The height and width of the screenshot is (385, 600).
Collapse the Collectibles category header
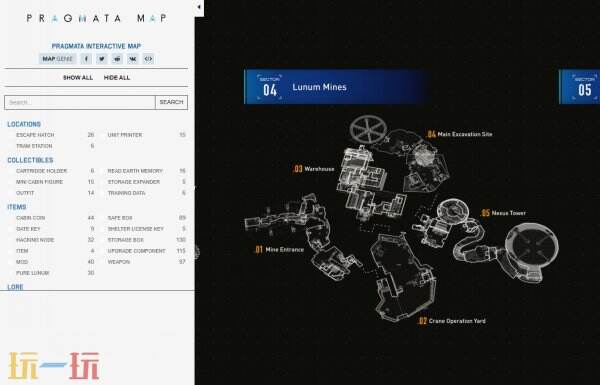click(x=30, y=160)
